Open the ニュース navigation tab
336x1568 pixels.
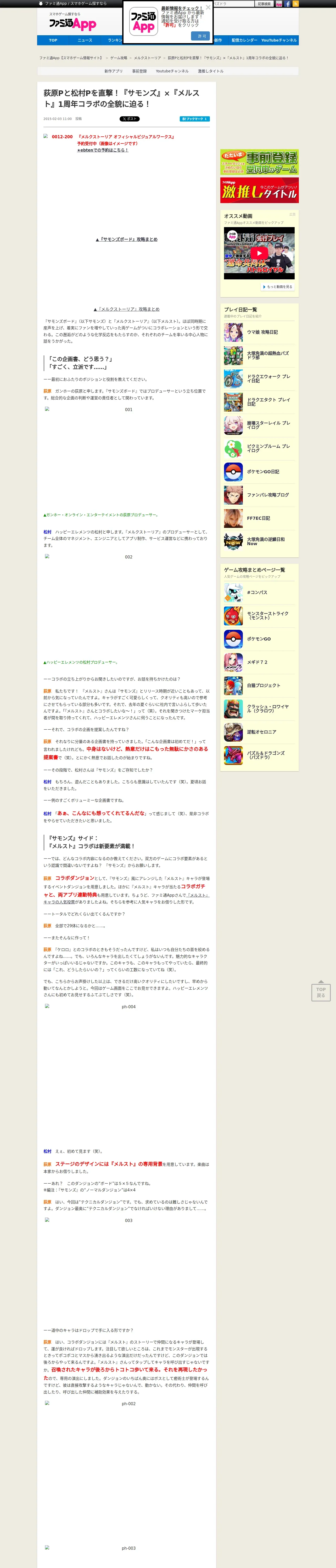tap(85, 40)
